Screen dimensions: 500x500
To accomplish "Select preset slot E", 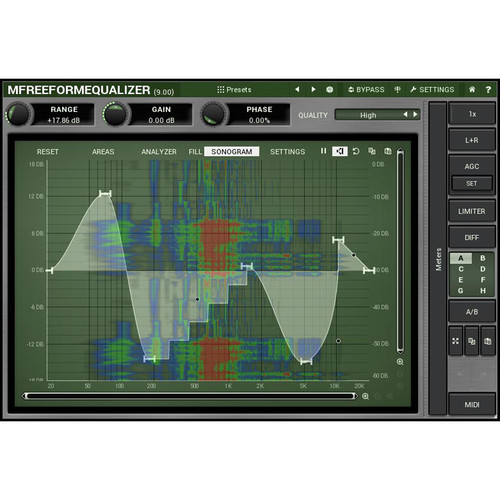I will 461,280.
